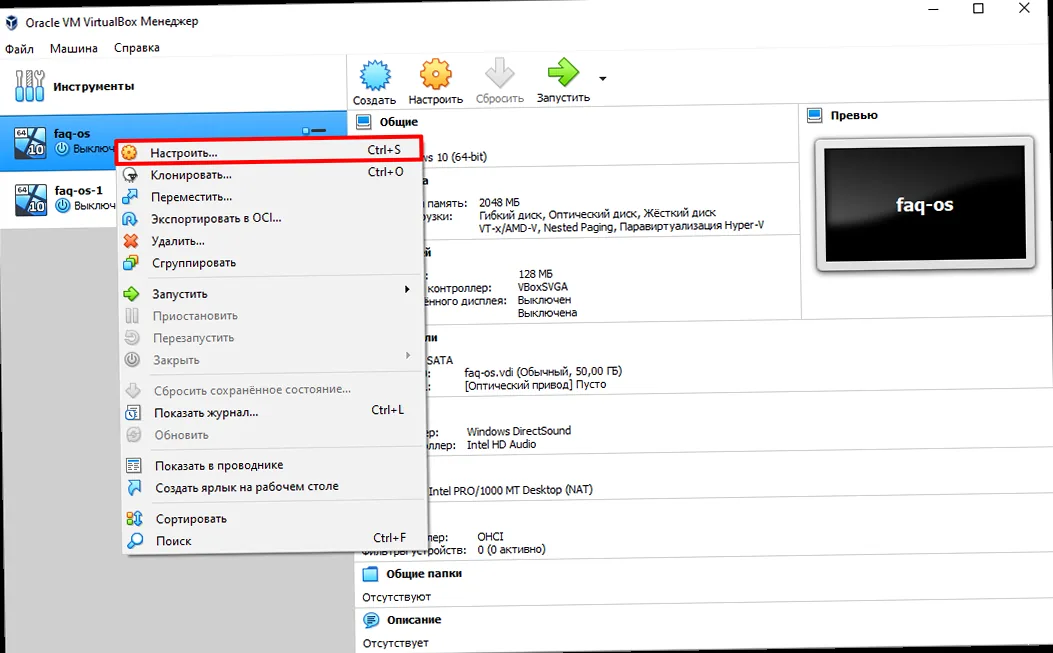The height and width of the screenshot is (653, 1053).
Task: Choose Показать в проводнике
Action: (222, 465)
